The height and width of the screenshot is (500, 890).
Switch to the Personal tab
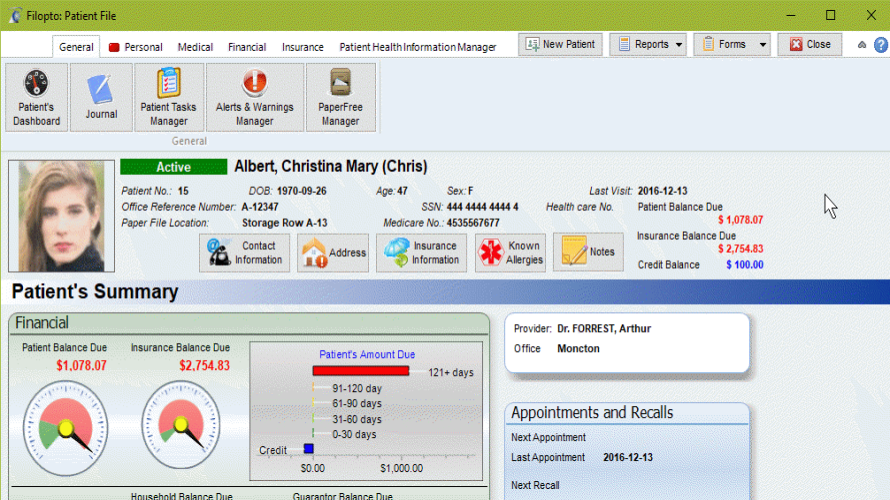(136, 47)
